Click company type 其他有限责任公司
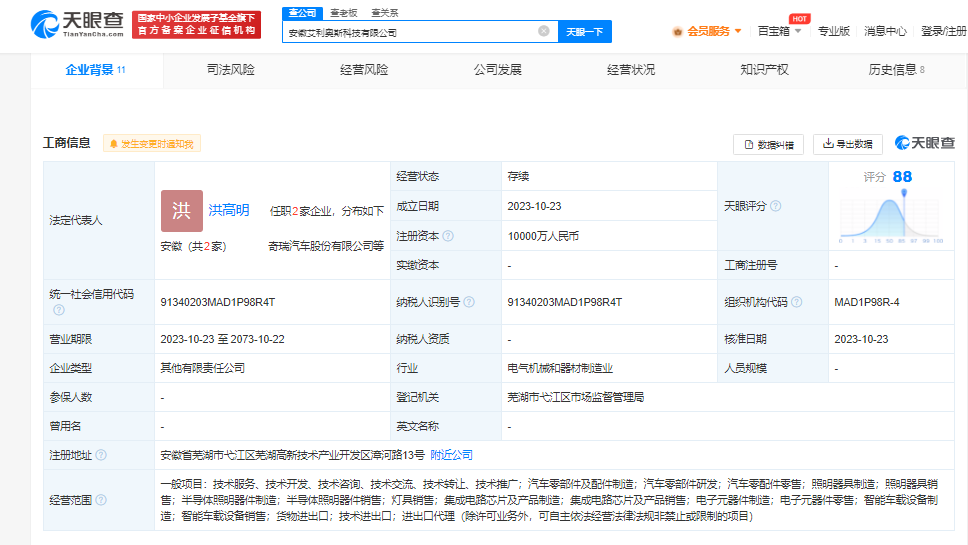968x545 pixels. click(x=202, y=368)
